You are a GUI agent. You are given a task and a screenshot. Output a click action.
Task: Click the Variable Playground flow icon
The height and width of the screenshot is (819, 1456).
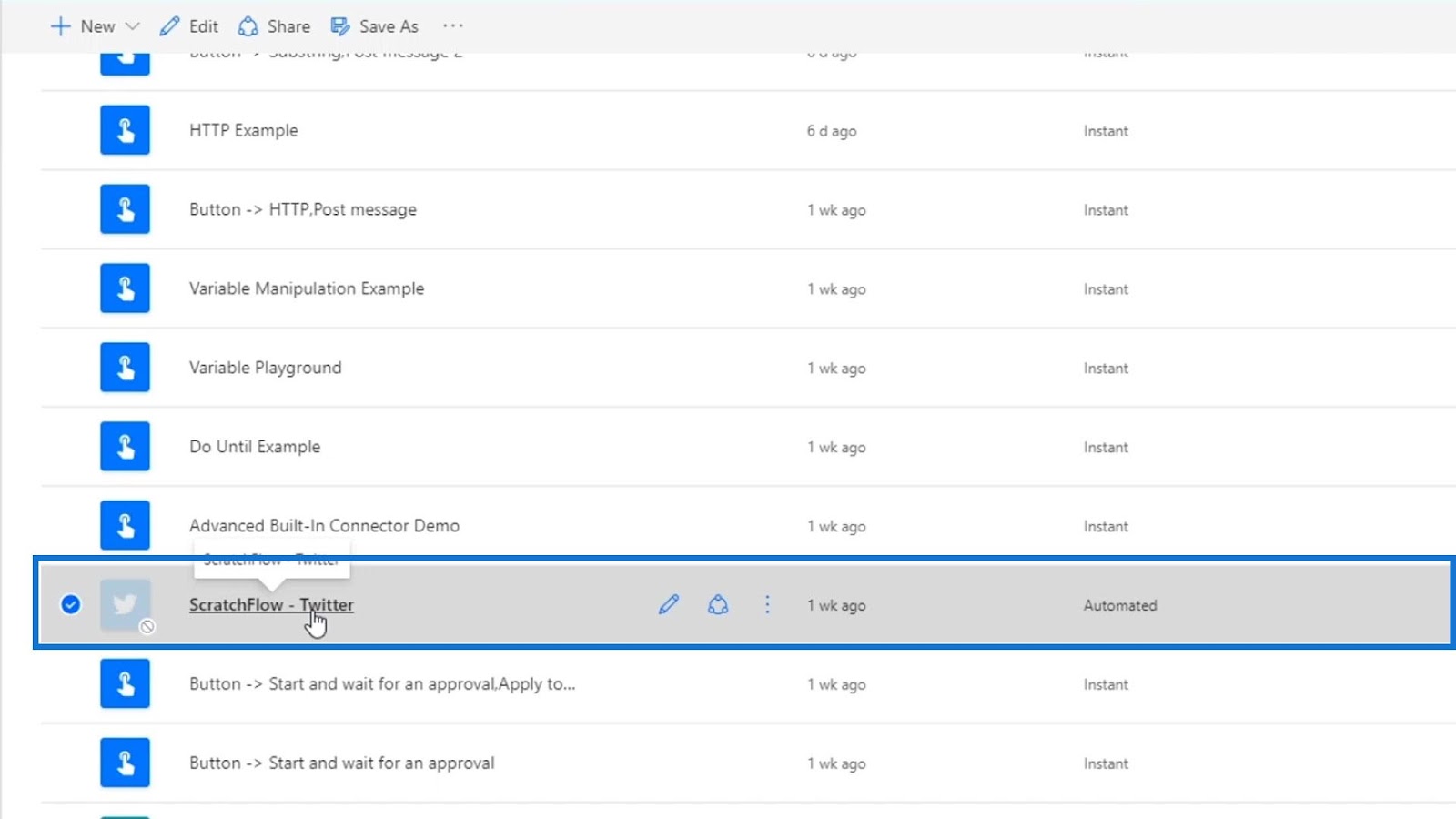click(x=125, y=368)
